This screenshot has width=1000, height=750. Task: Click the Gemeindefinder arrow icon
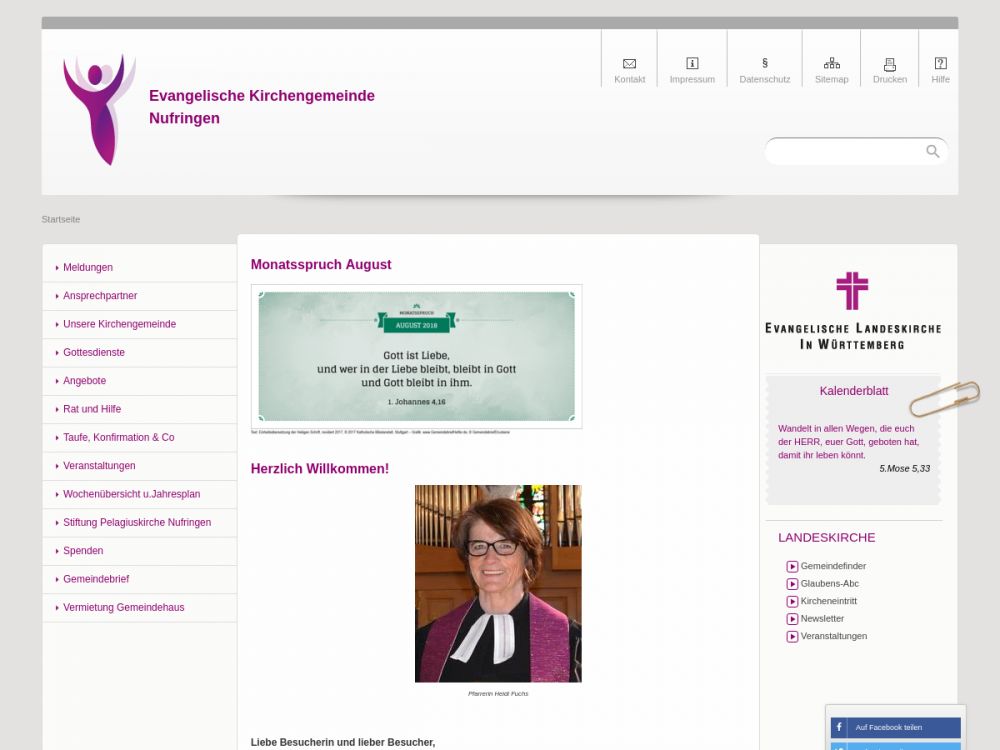click(x=792, y=567)
